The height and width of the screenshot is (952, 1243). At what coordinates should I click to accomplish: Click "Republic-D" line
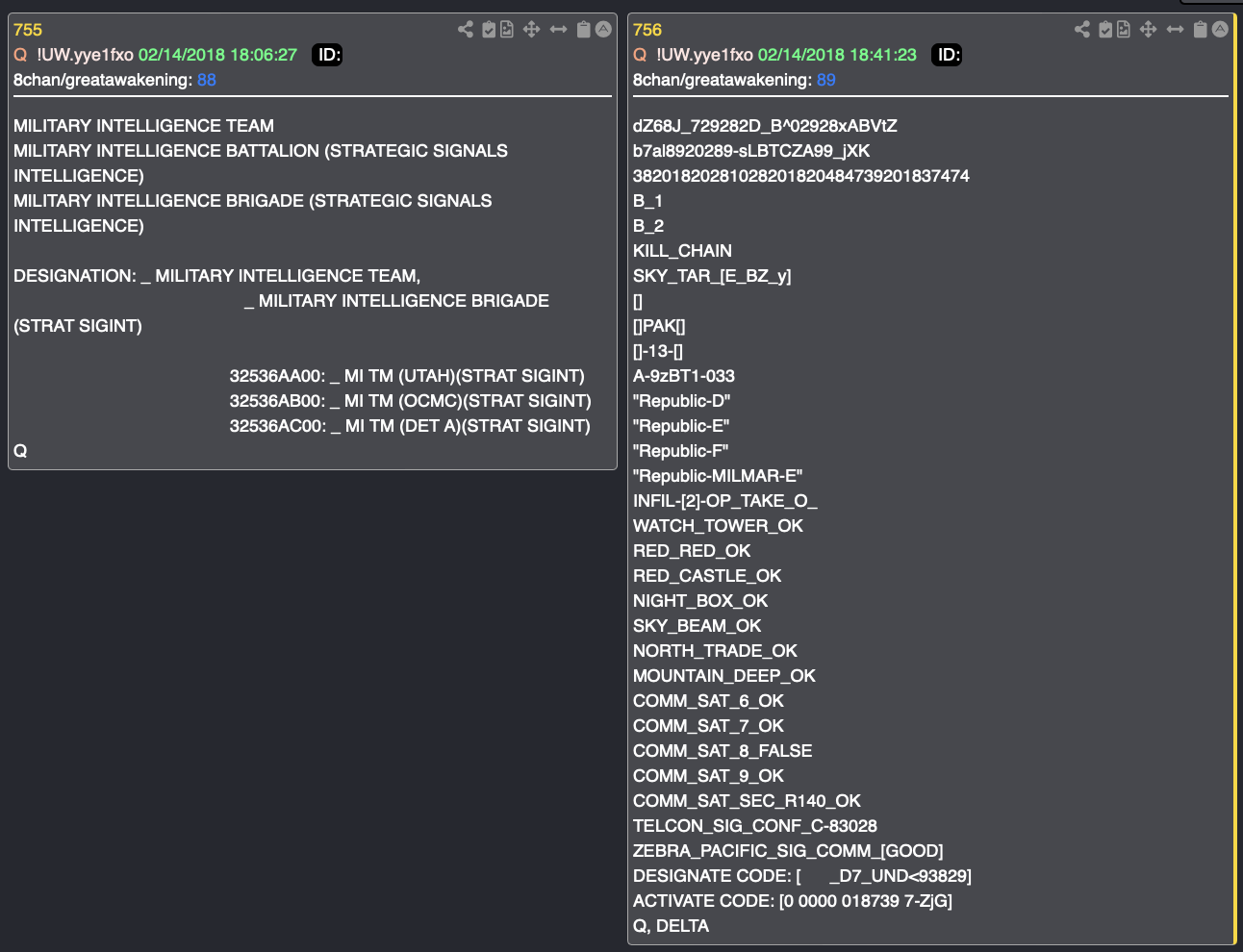[682, 401]
